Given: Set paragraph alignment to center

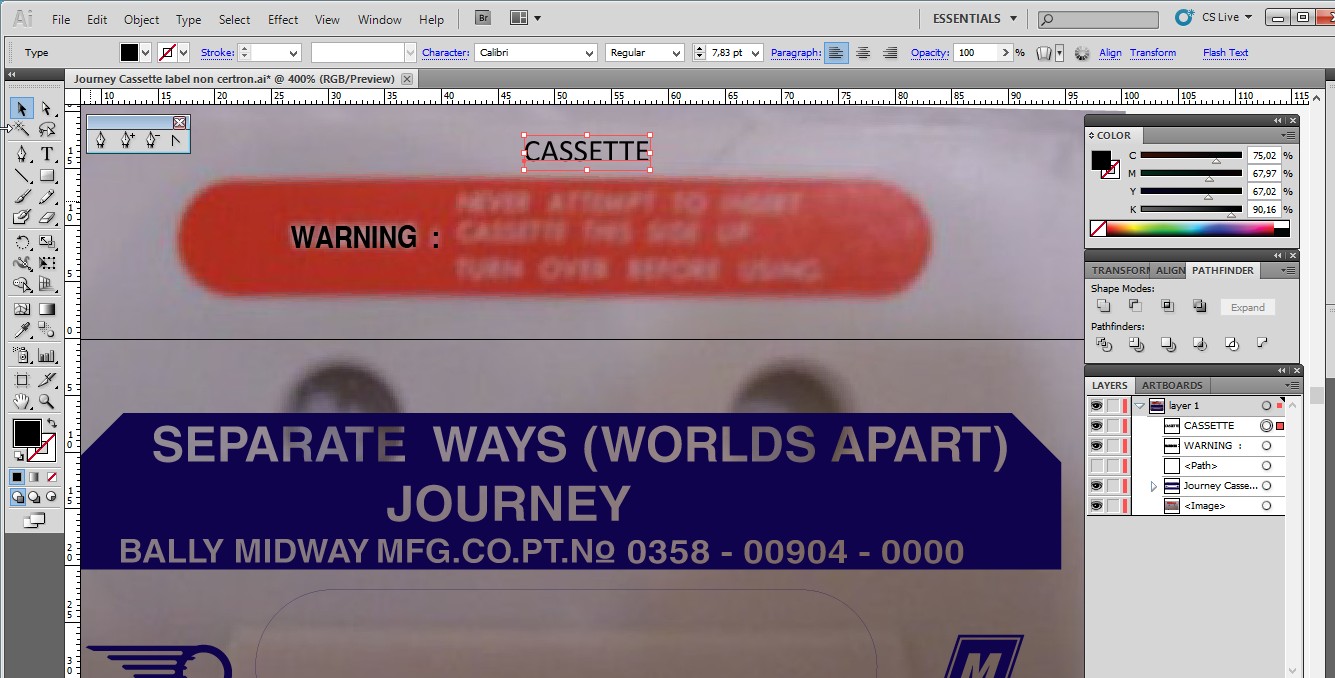Looking at the screenshot, I should (863, 53).
